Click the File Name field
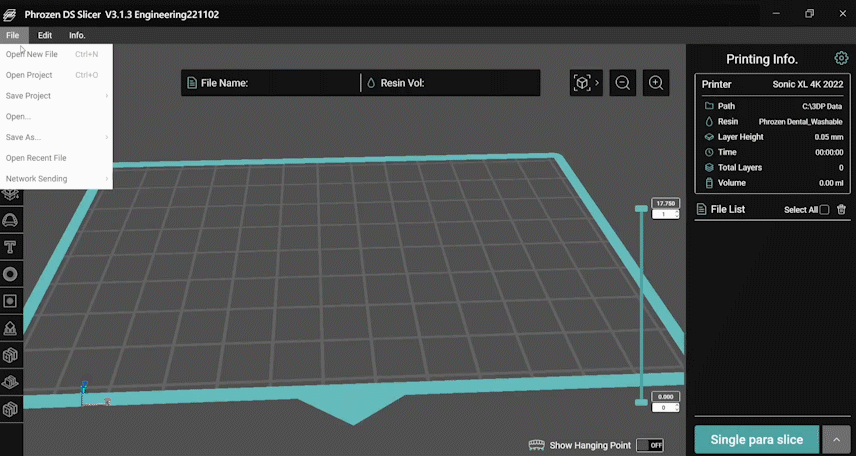This screenshot has width=856, height=456. [x=271, y=83]
